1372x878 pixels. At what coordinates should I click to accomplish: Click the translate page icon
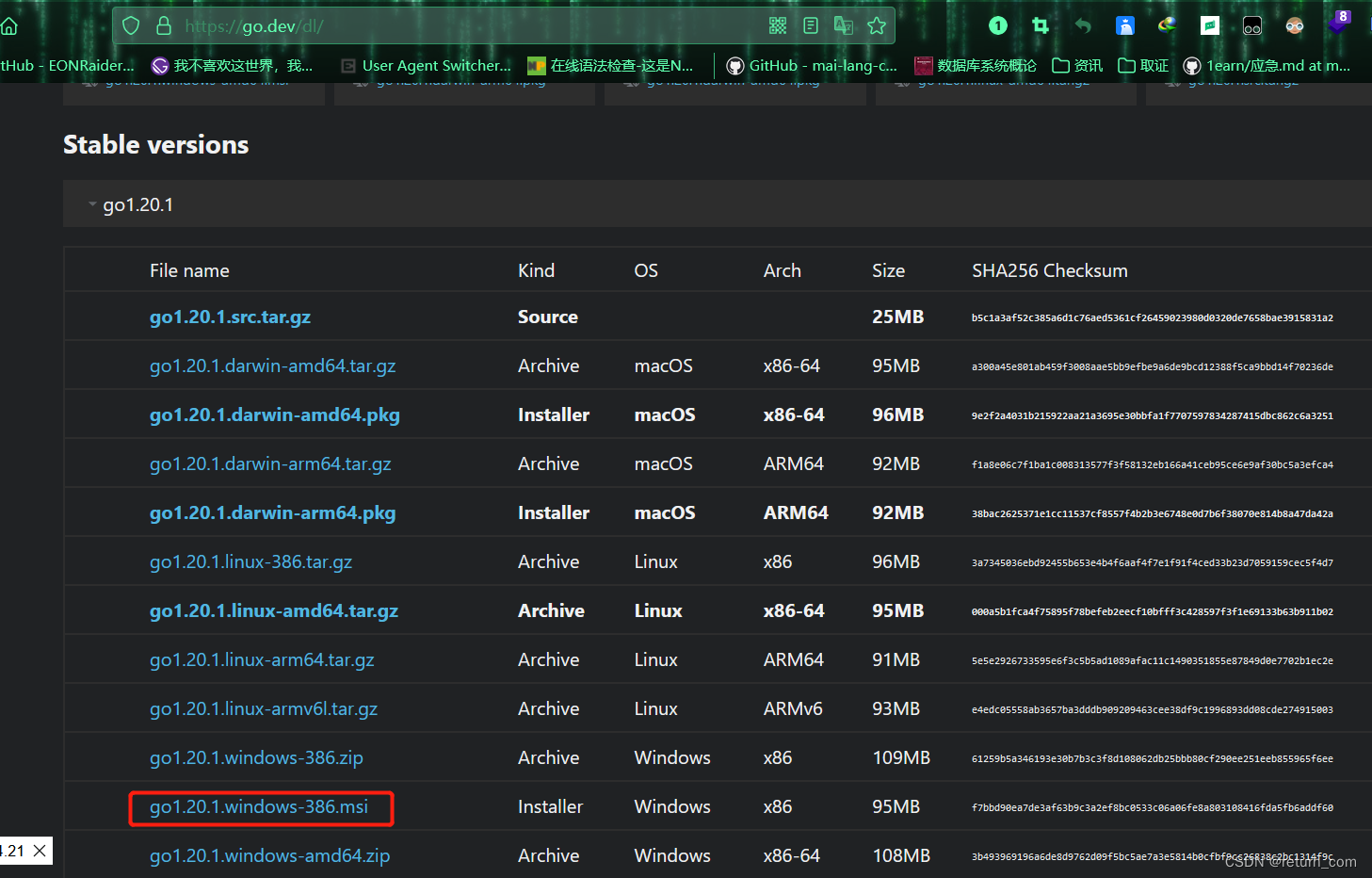(844, 25)
